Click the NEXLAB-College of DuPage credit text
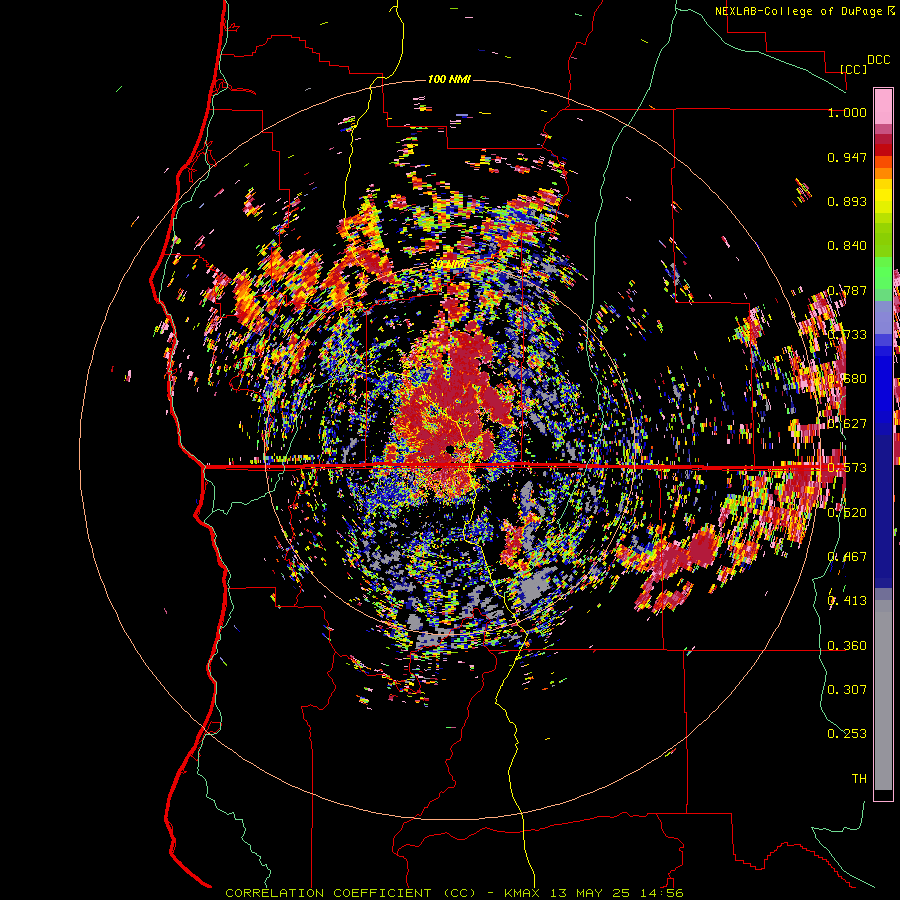Viewport: 900px width, 900px height. coord(798,11)
